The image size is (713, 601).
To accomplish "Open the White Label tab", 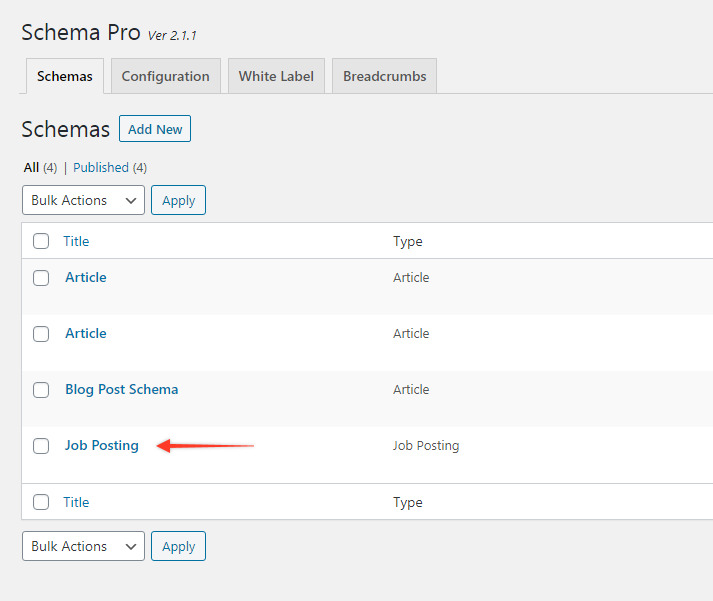I will pos(276,76).
